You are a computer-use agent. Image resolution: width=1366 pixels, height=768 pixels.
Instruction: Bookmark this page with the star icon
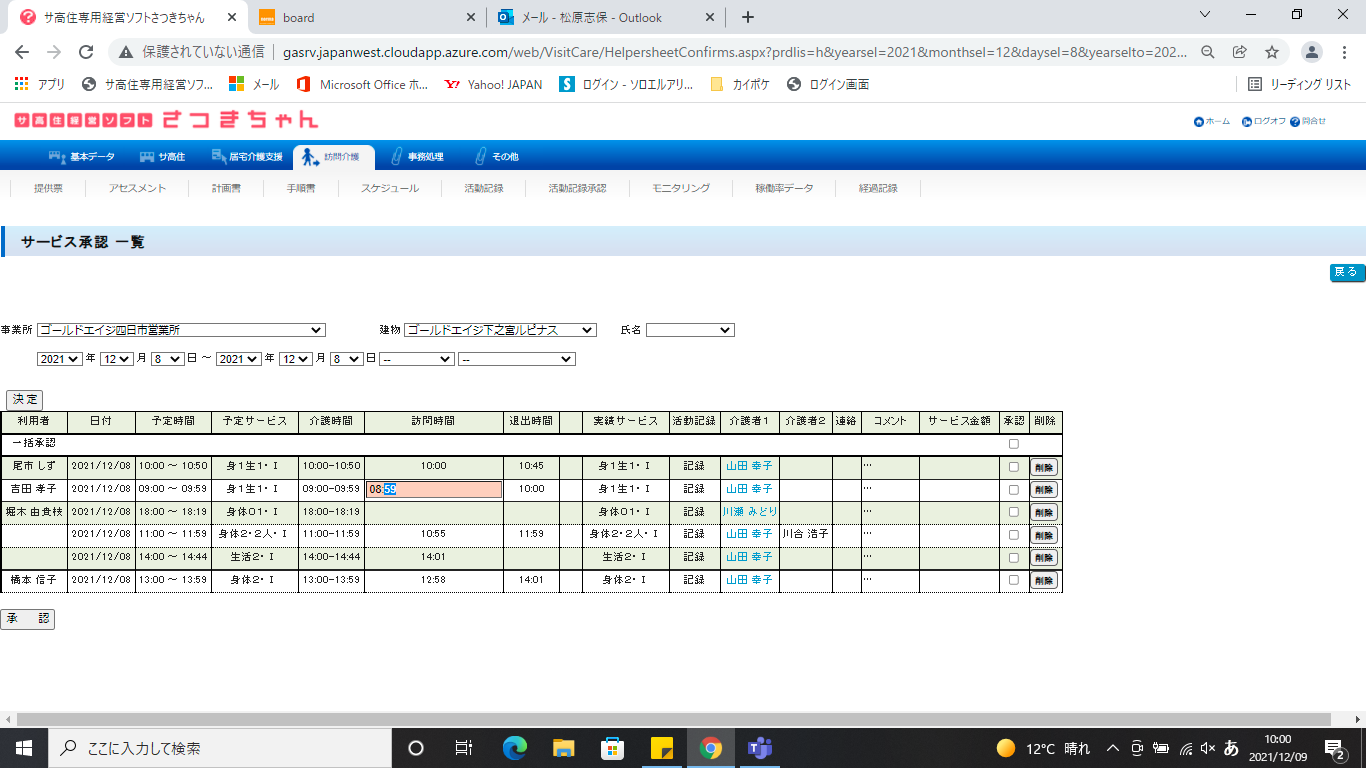(1272, 52)
